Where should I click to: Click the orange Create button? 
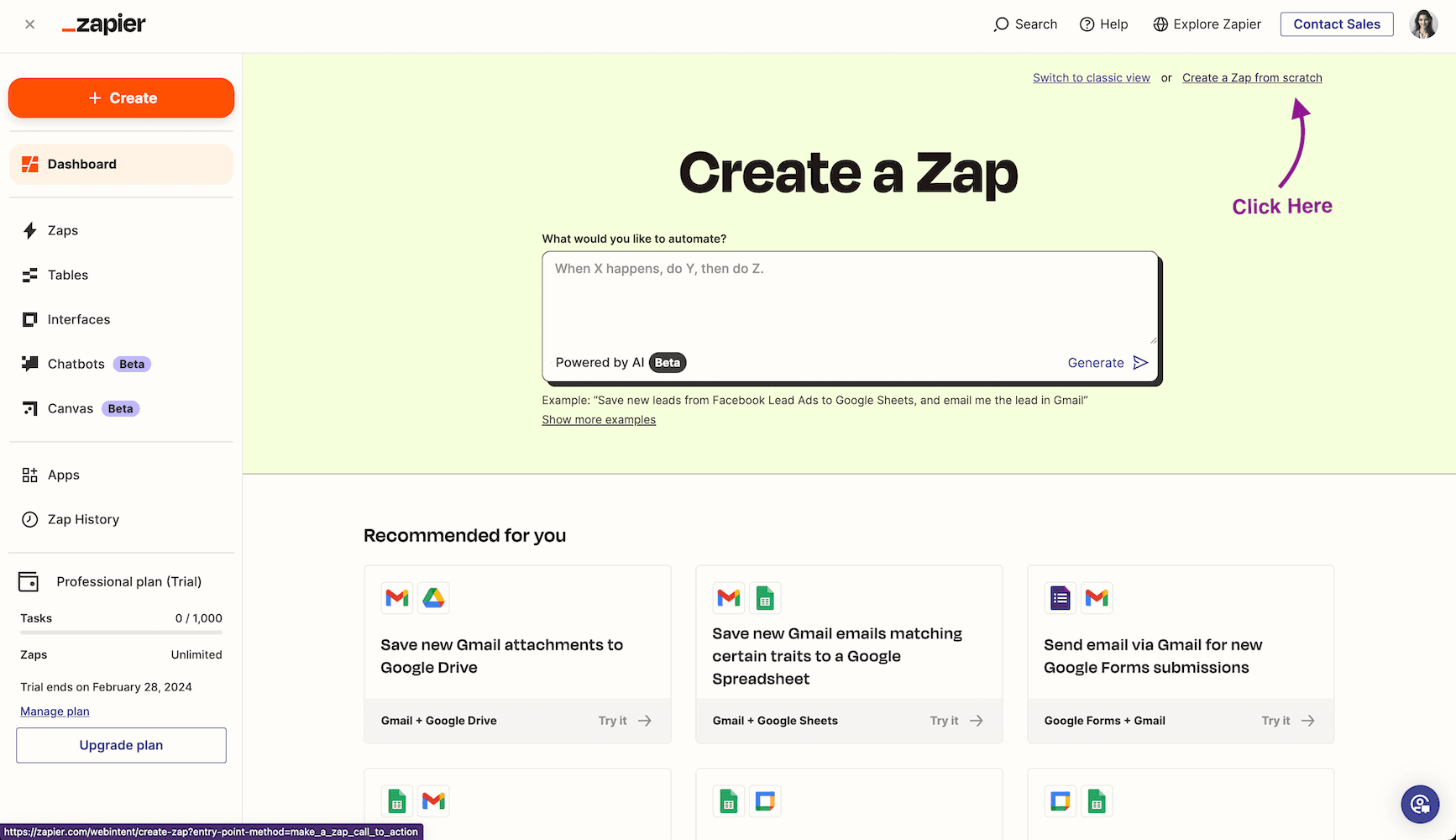click(x=122, y=98)
